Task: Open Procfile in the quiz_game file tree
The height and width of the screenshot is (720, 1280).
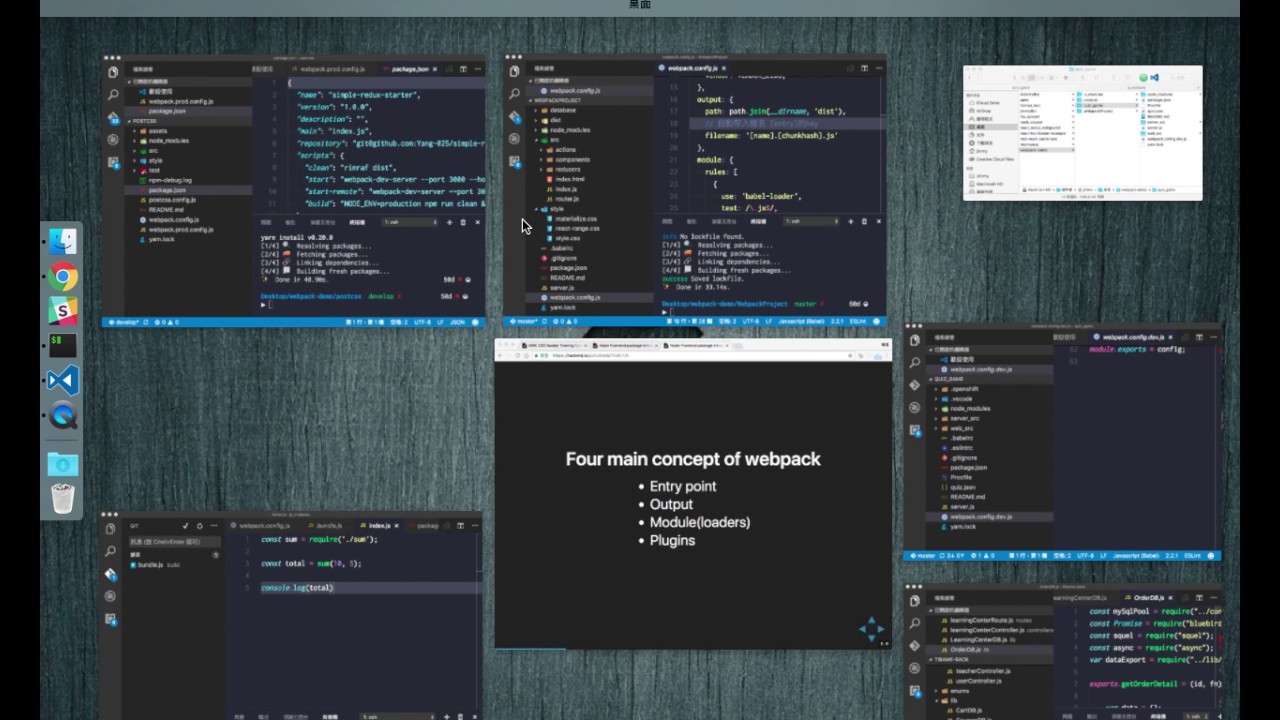Action: [x=961, y=478]
